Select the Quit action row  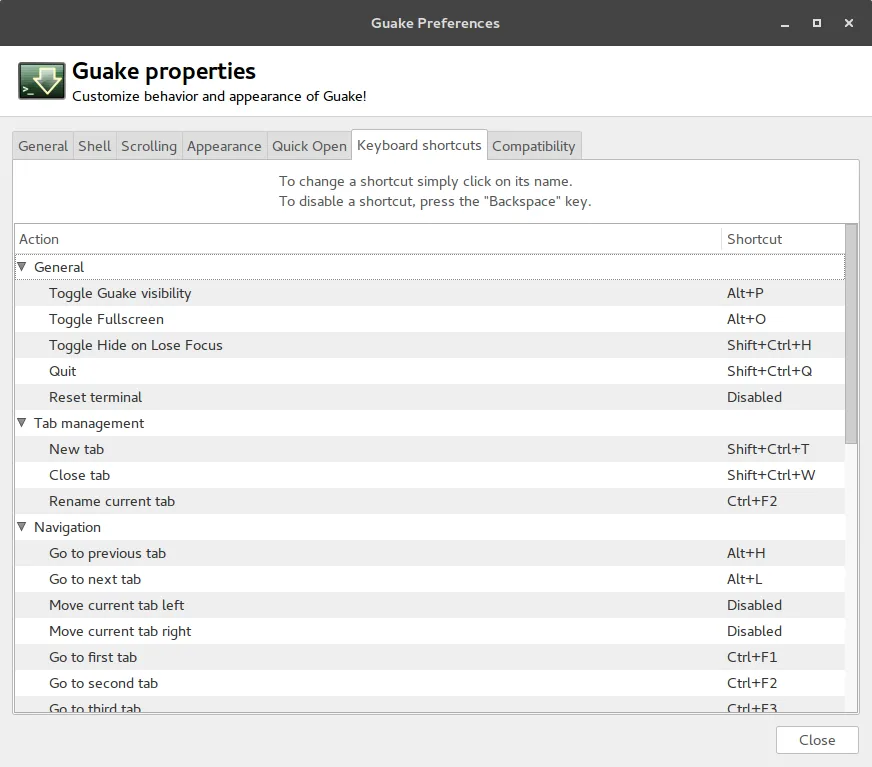click(x=430, y=371)
